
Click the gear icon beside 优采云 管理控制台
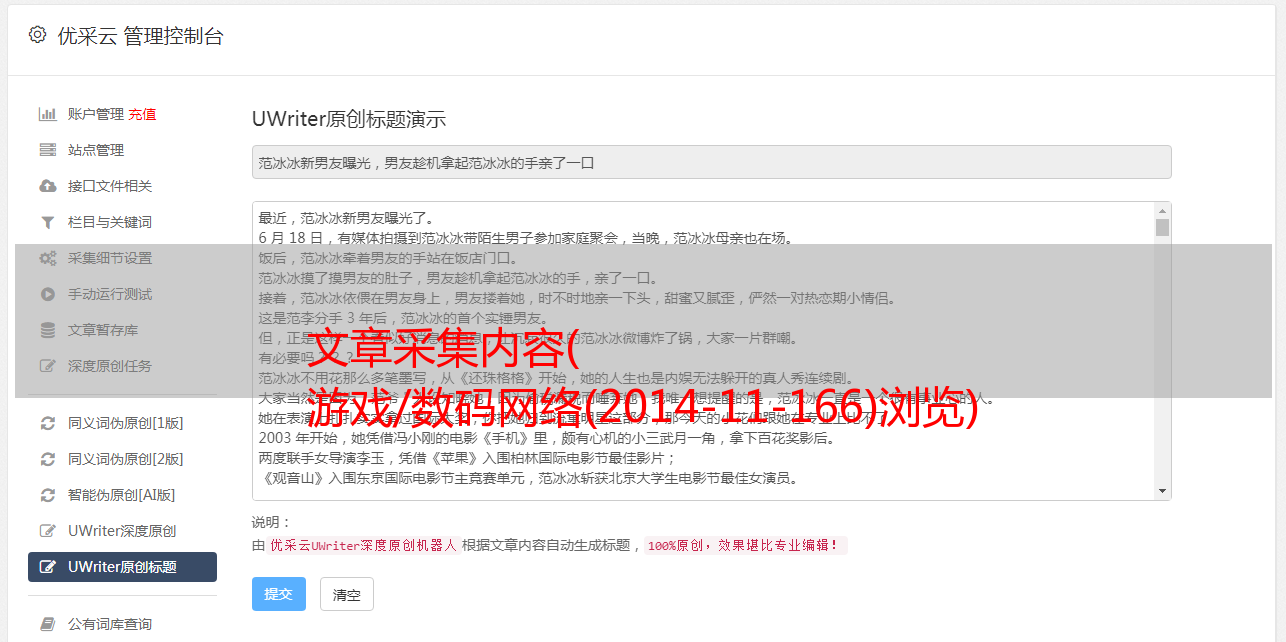[x=37, y=35]
